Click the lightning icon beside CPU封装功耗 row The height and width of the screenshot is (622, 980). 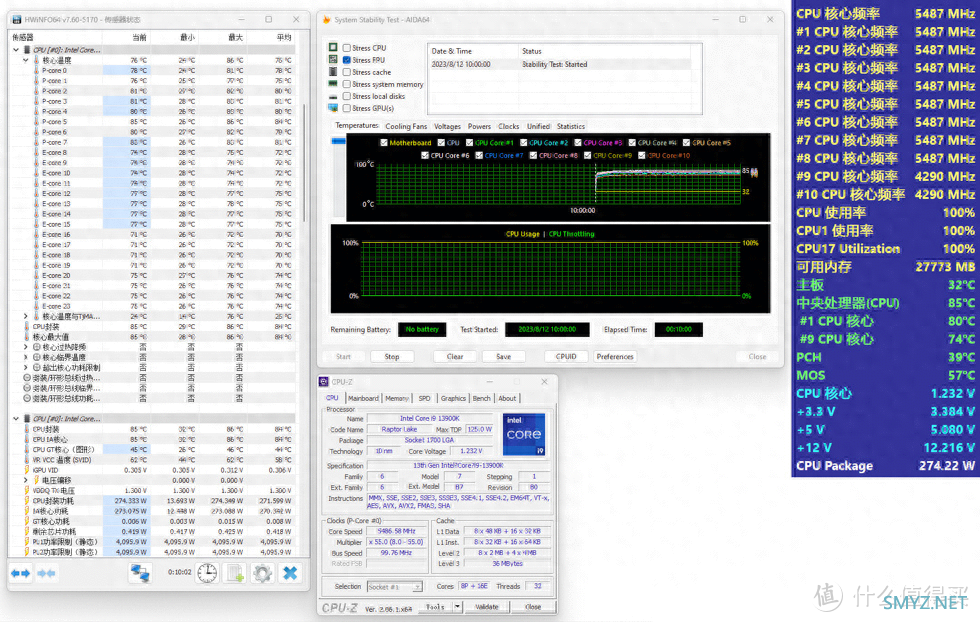tap(27, 501)
